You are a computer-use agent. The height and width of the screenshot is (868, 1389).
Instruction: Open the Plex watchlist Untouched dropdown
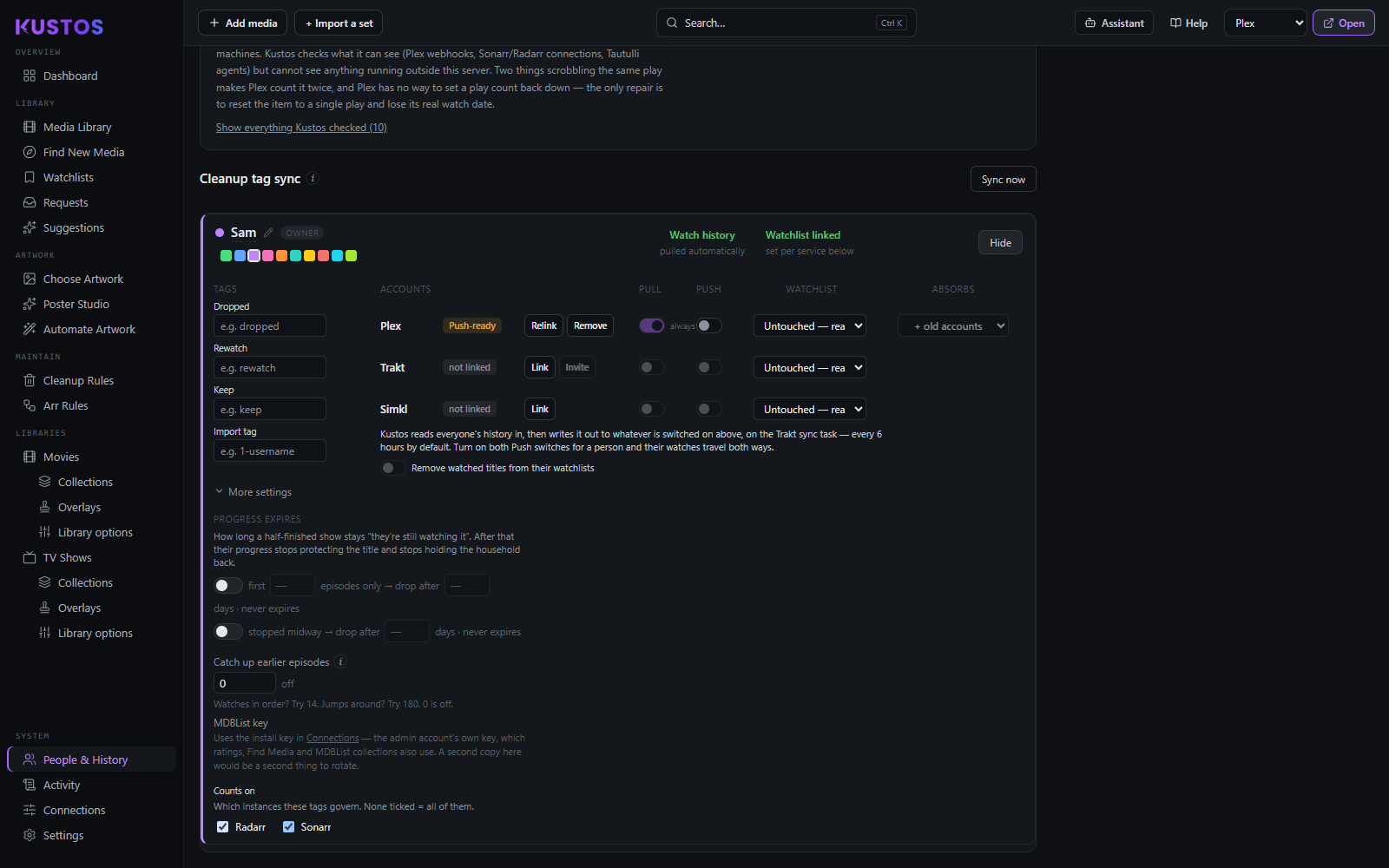[x=810, y=325]
